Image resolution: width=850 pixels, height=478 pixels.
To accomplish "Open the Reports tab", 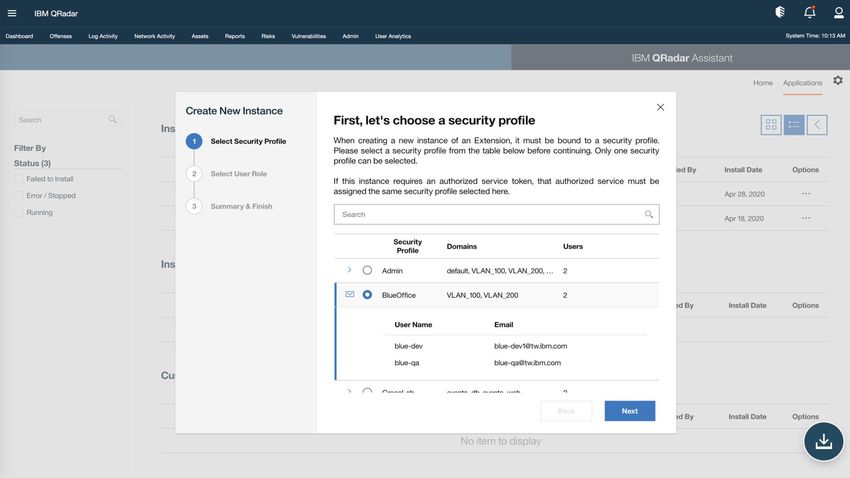I will (235, 36).
